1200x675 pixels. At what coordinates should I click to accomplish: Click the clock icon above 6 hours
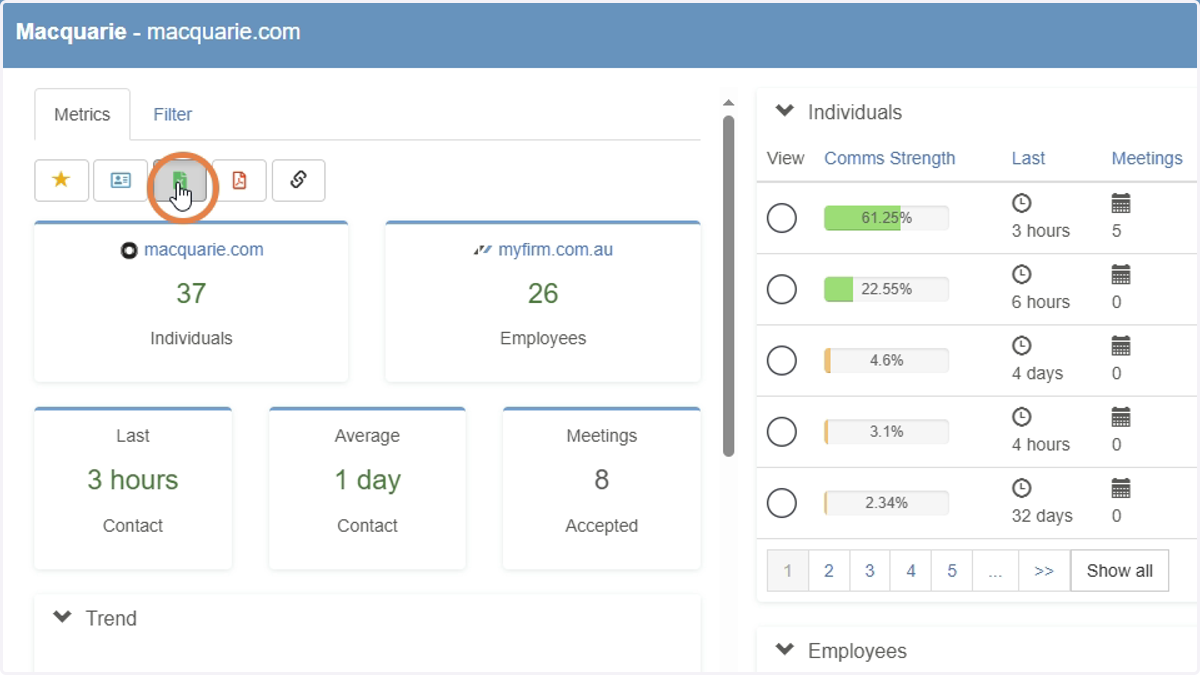pos(1021,275)
